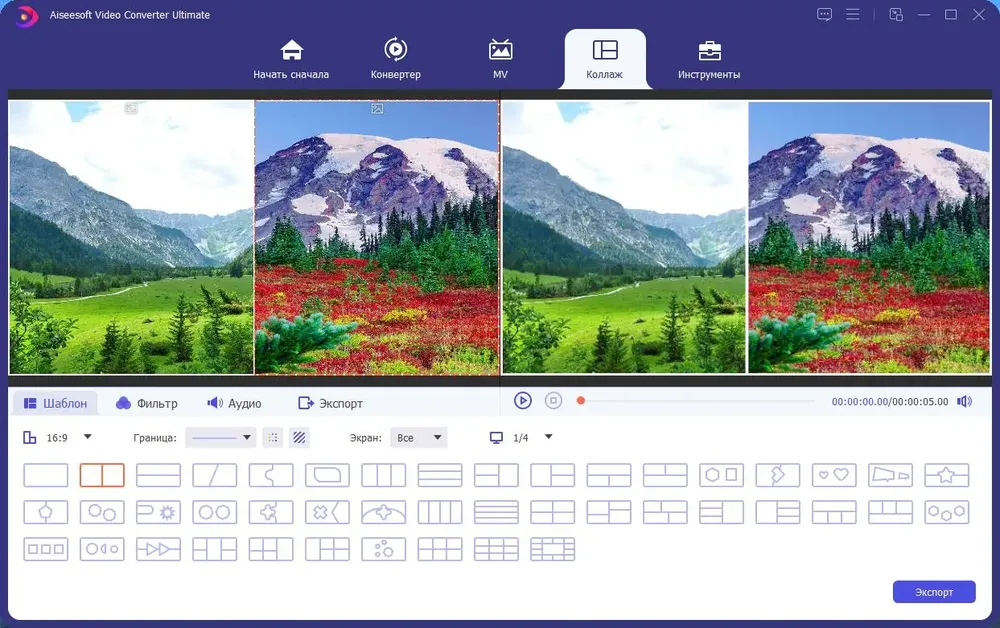Open the hamburger menu in title bar
Screen dimensions: 1000x628
pos(853,14)
